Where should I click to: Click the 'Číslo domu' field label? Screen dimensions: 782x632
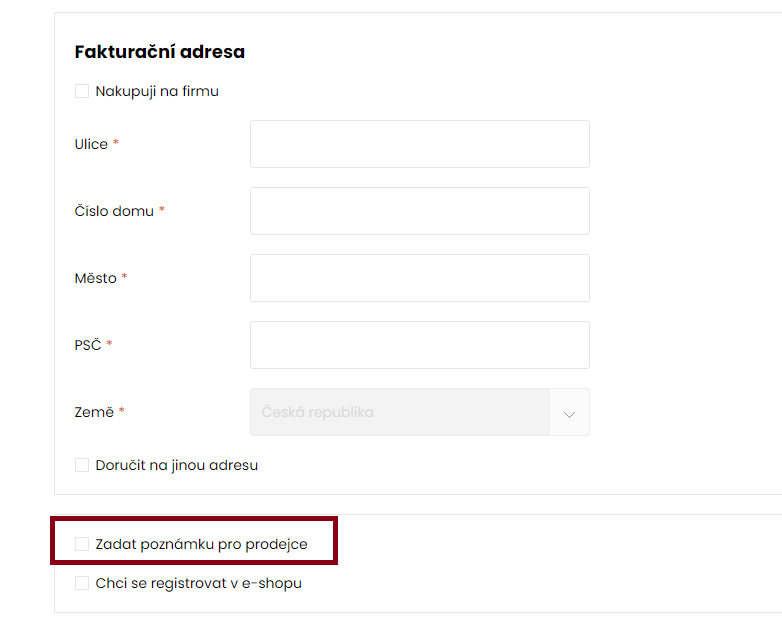114,211
